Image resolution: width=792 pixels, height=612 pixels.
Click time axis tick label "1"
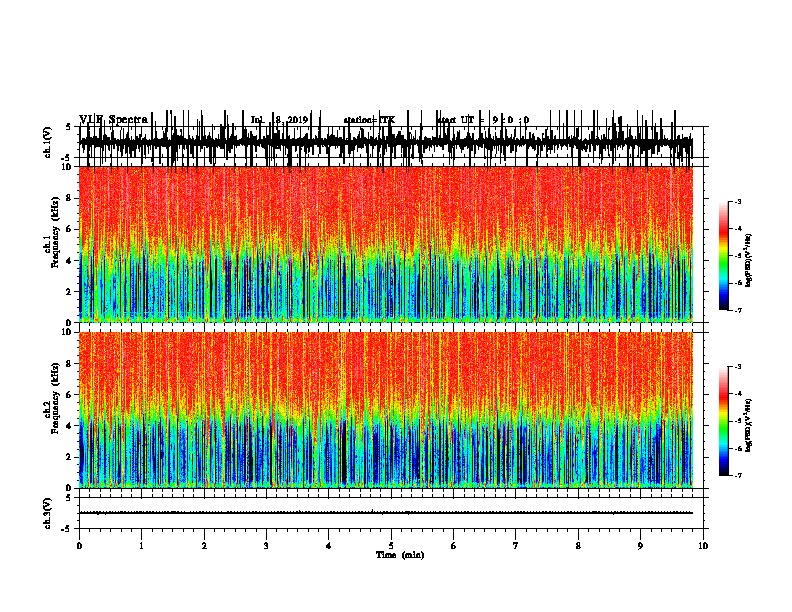tap(142, 546)
